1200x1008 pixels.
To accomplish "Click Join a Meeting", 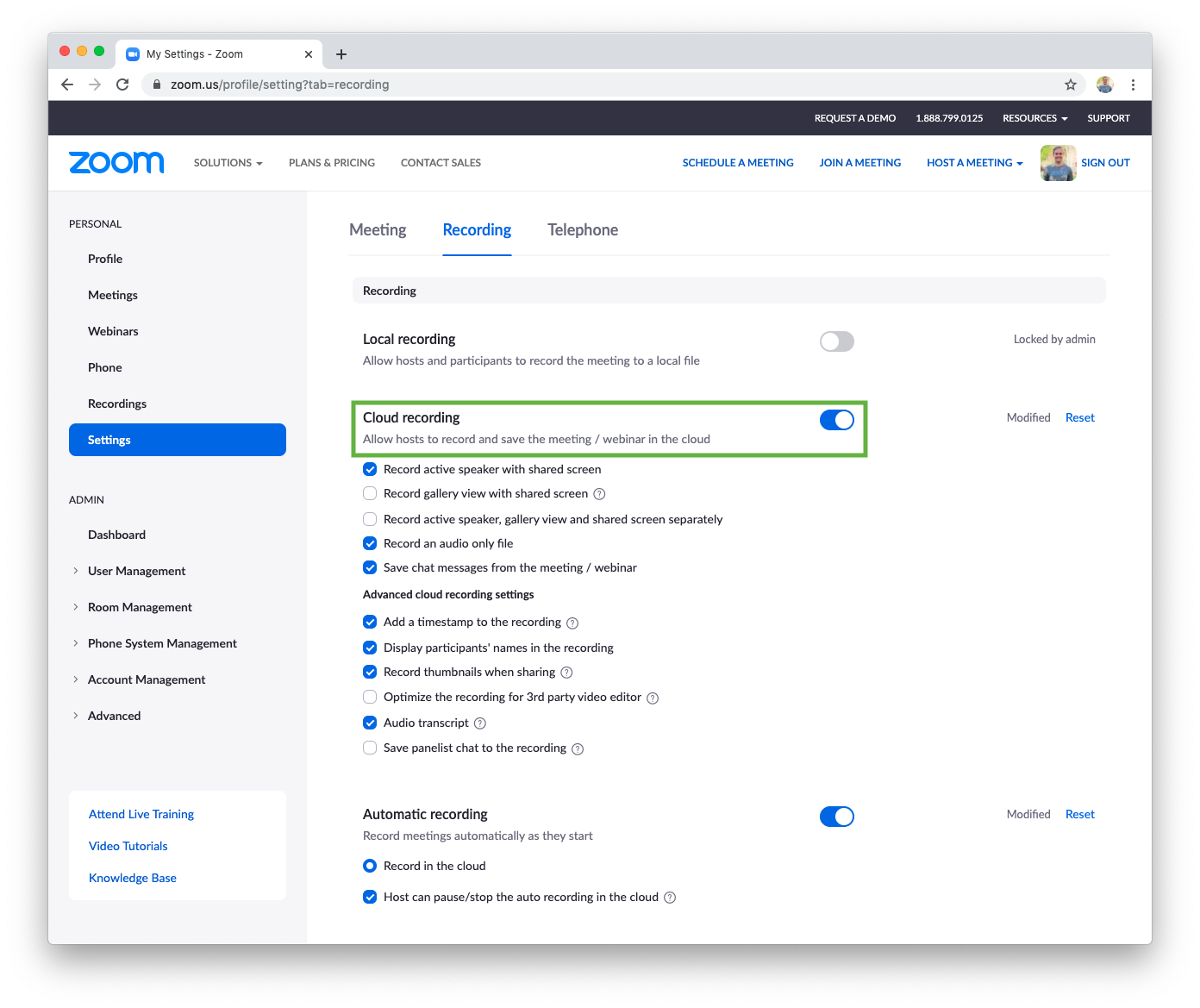I will pyautogui.click(x=860, y=163).
